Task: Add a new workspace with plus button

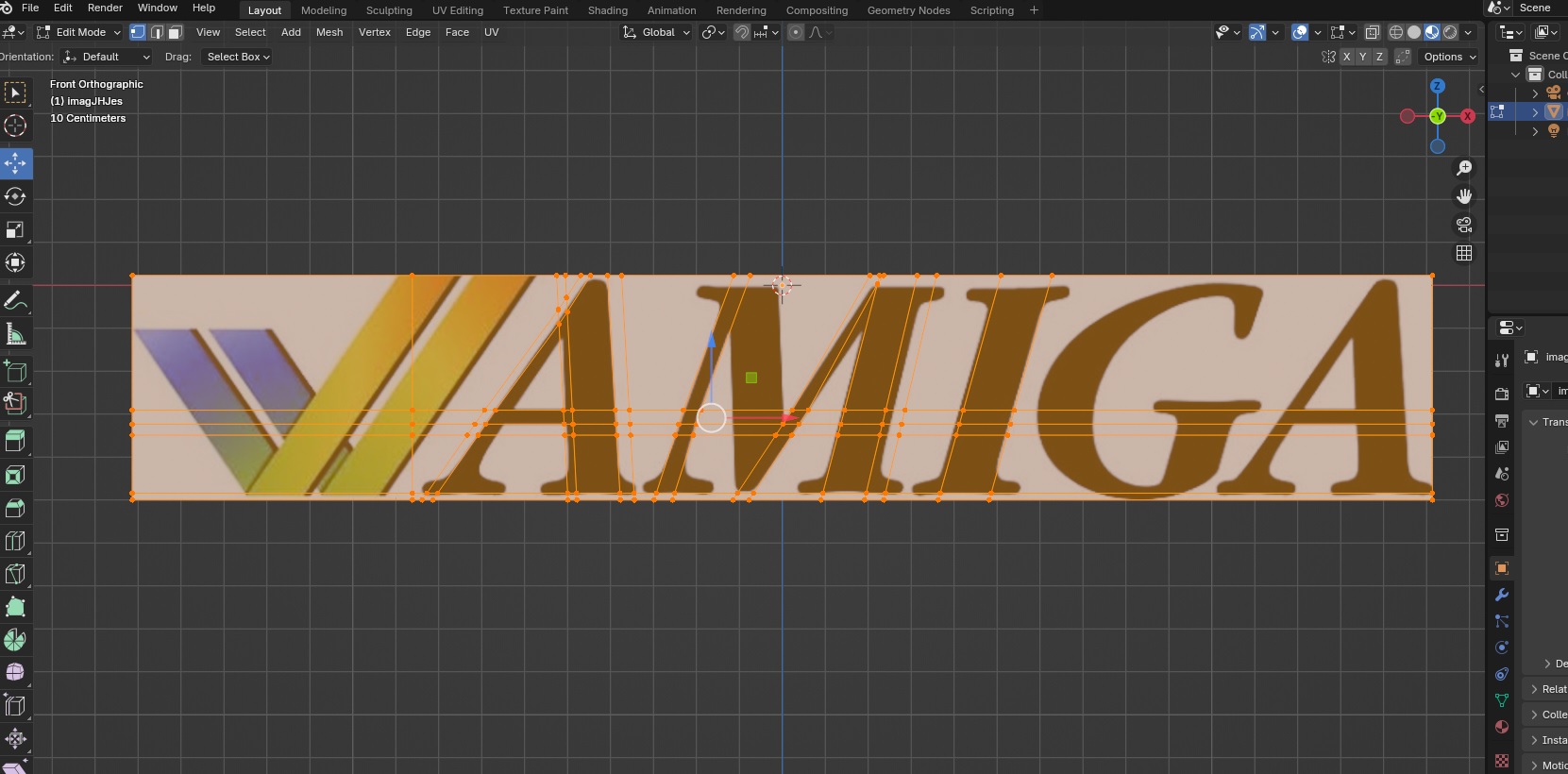Action: [1034, 10]
